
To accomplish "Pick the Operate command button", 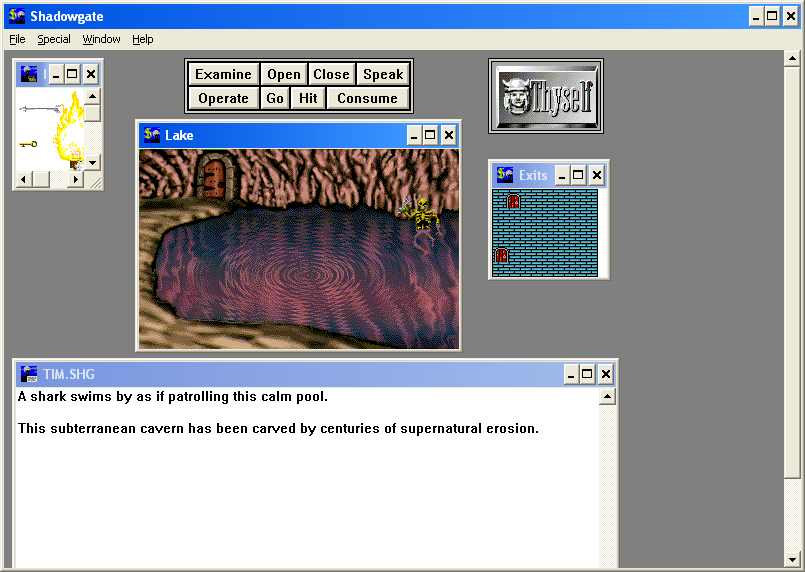I will pyautogui.click(x=223, y=98).
